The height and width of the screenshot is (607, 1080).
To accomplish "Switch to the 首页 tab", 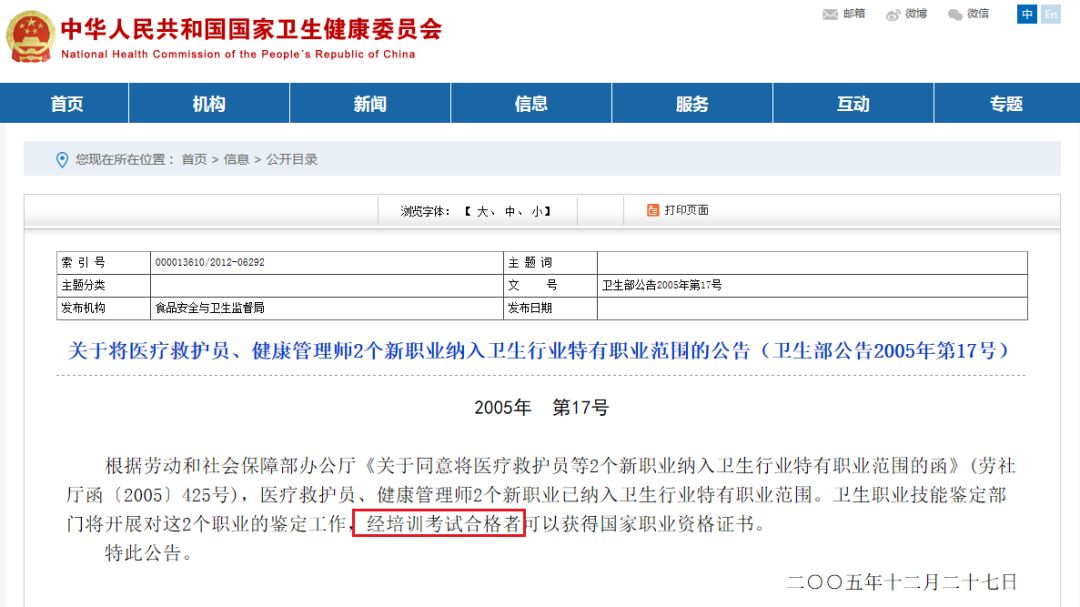I will click(x=66, y=103).
